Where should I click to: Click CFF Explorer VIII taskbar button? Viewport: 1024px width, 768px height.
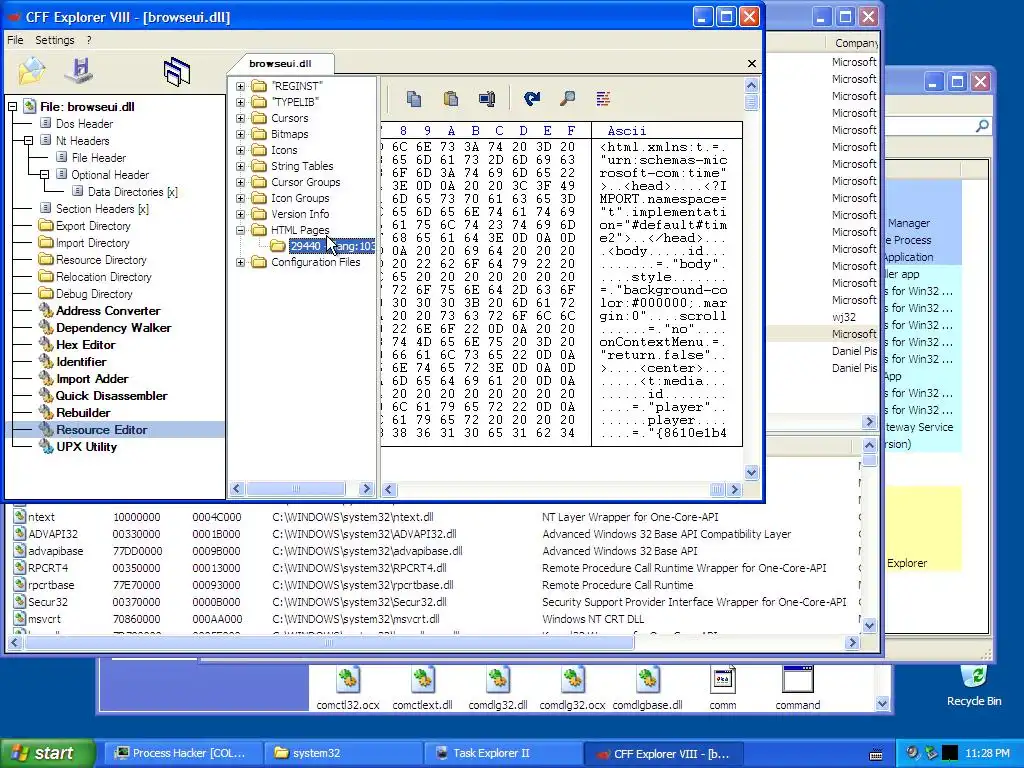click(x=662, y=753)
